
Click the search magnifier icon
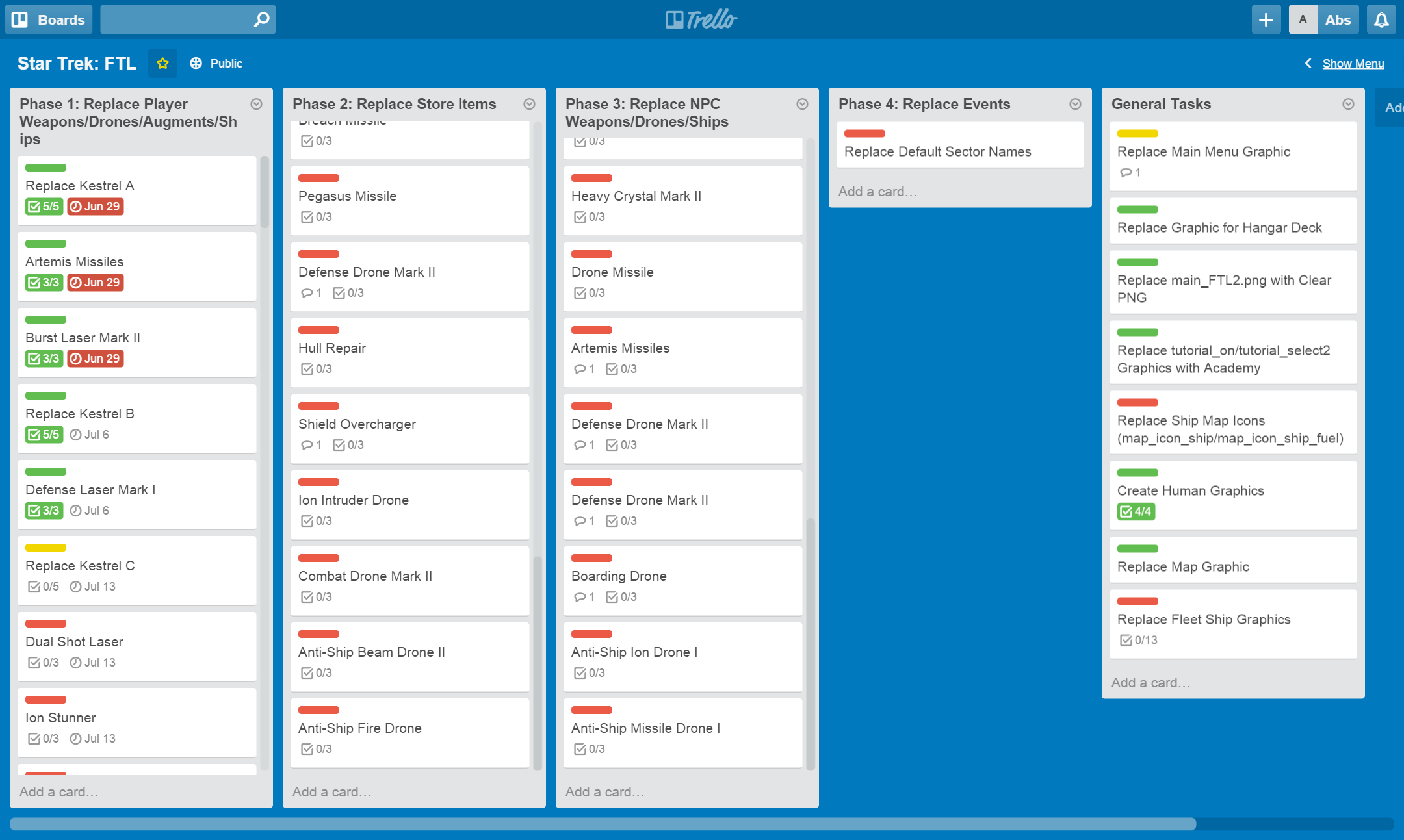point(261,19)
